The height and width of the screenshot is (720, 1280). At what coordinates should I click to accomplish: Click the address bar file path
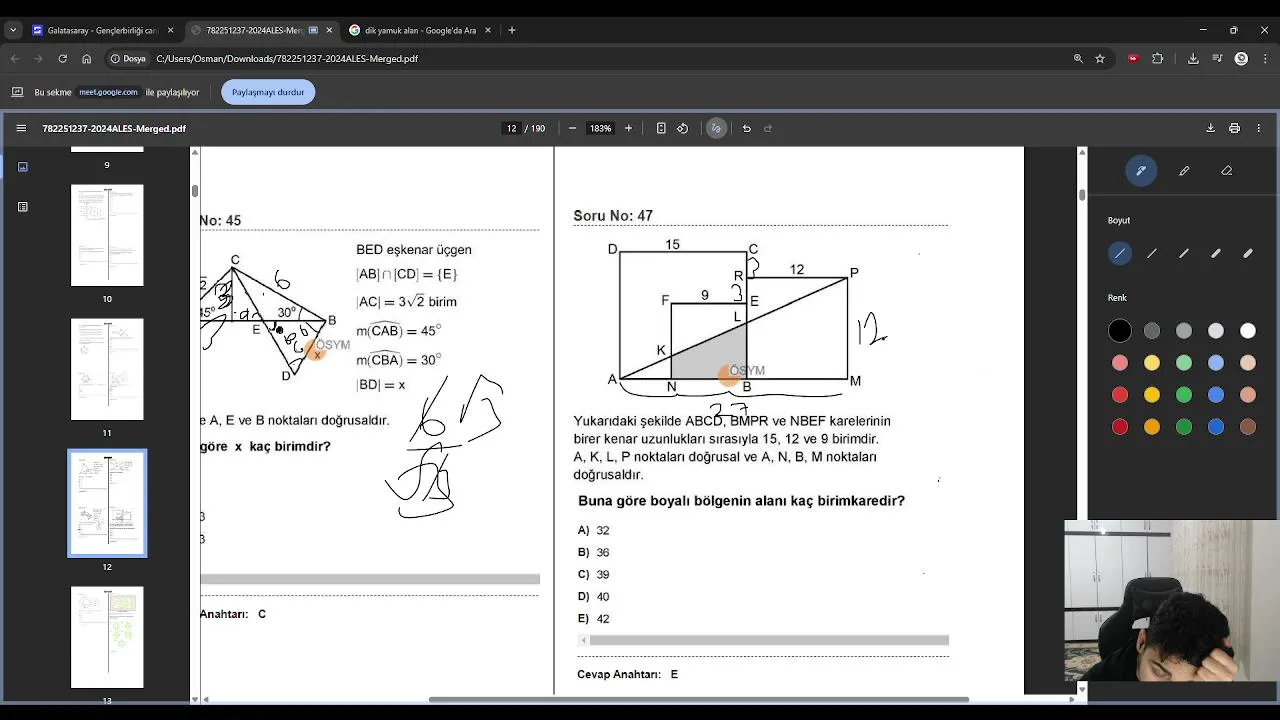[x=287, y=59]
